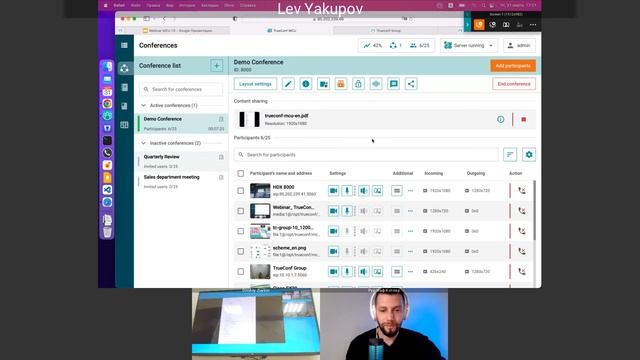Click the participants count indicator 6/25
The image size is (640, 360).
(x=420, y=46)
